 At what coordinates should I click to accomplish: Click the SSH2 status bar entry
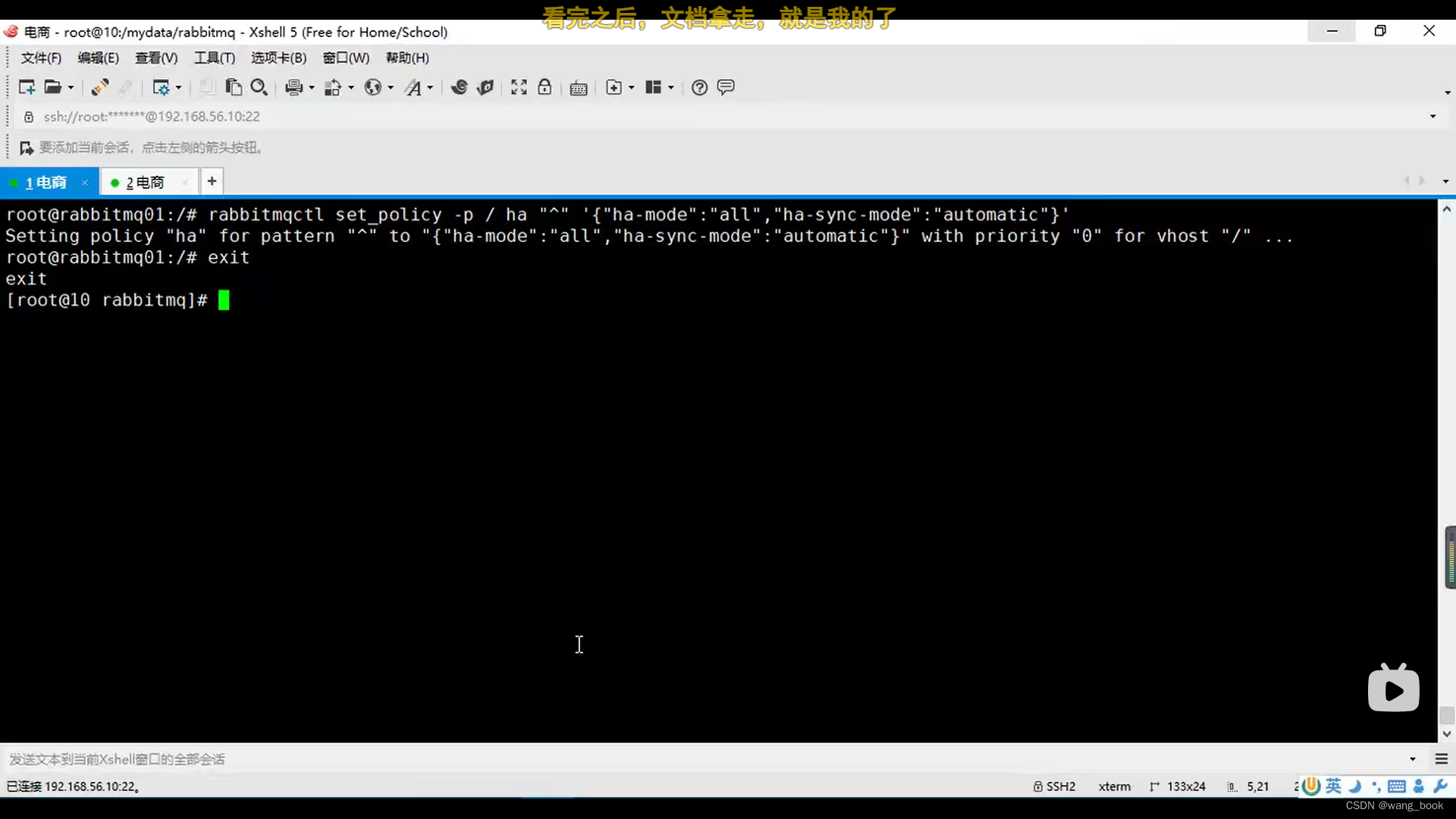(1054, 786)
